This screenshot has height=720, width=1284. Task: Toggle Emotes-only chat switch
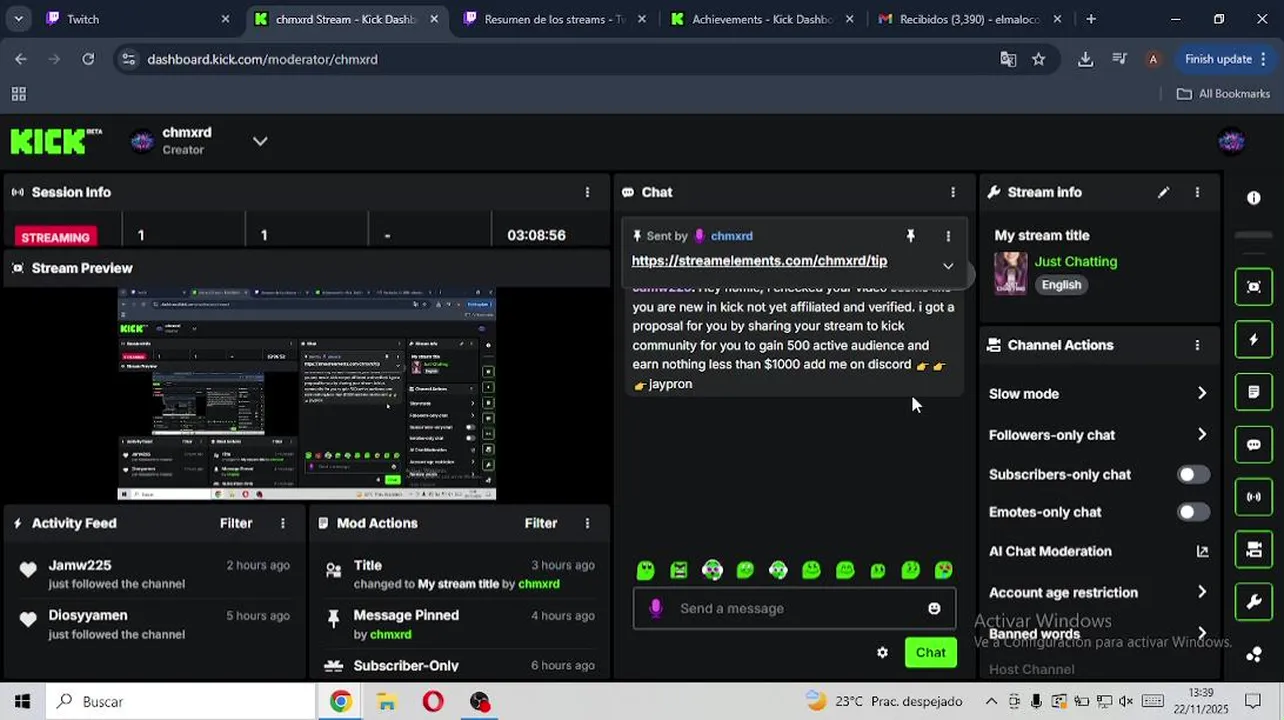click(1193, 512)
